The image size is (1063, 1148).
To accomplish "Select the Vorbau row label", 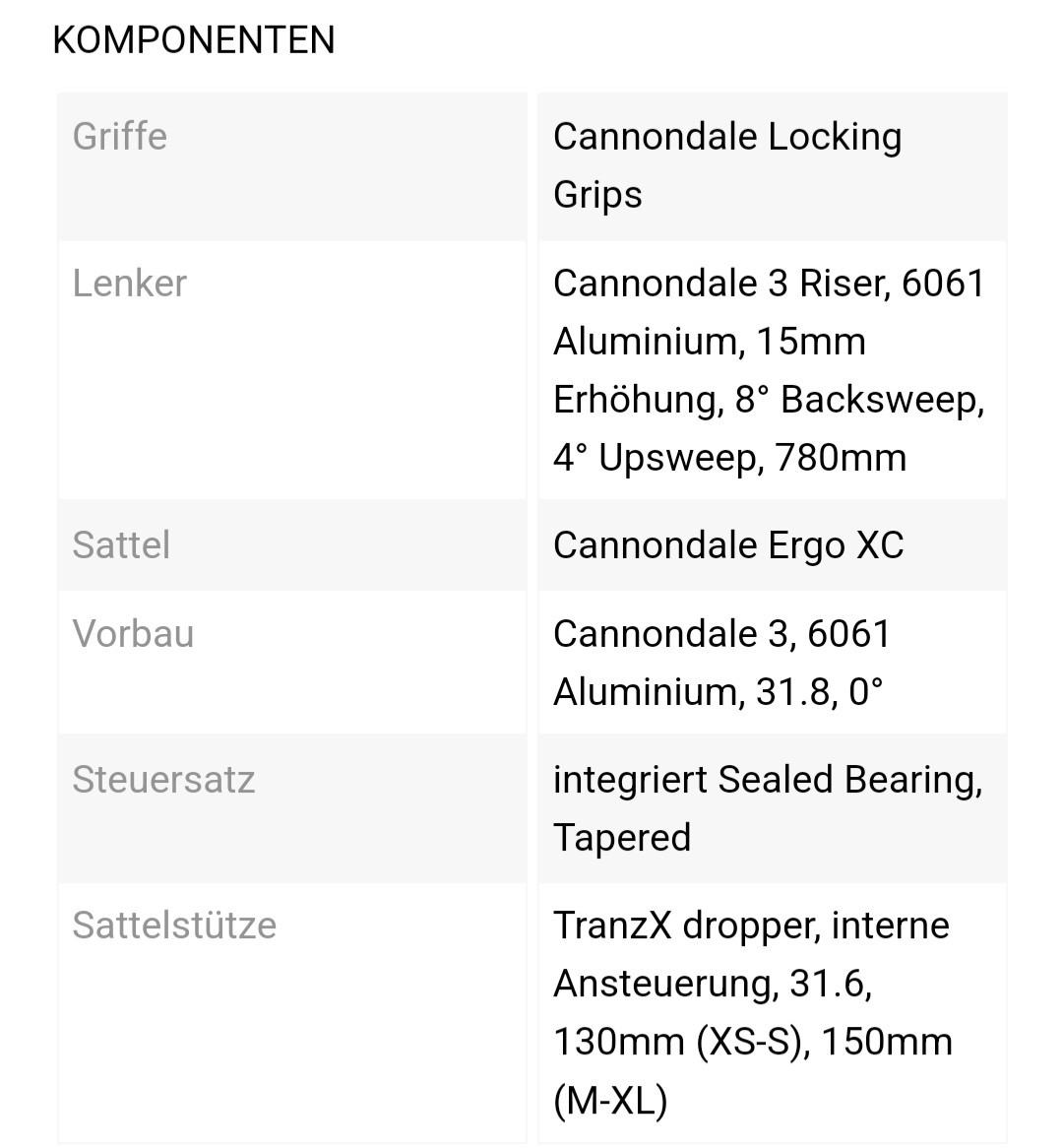I will [x=133, y=633].
